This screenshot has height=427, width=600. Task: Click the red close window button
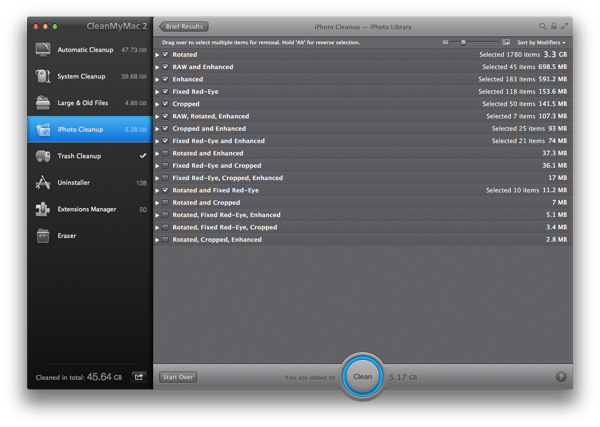(36, 26)
